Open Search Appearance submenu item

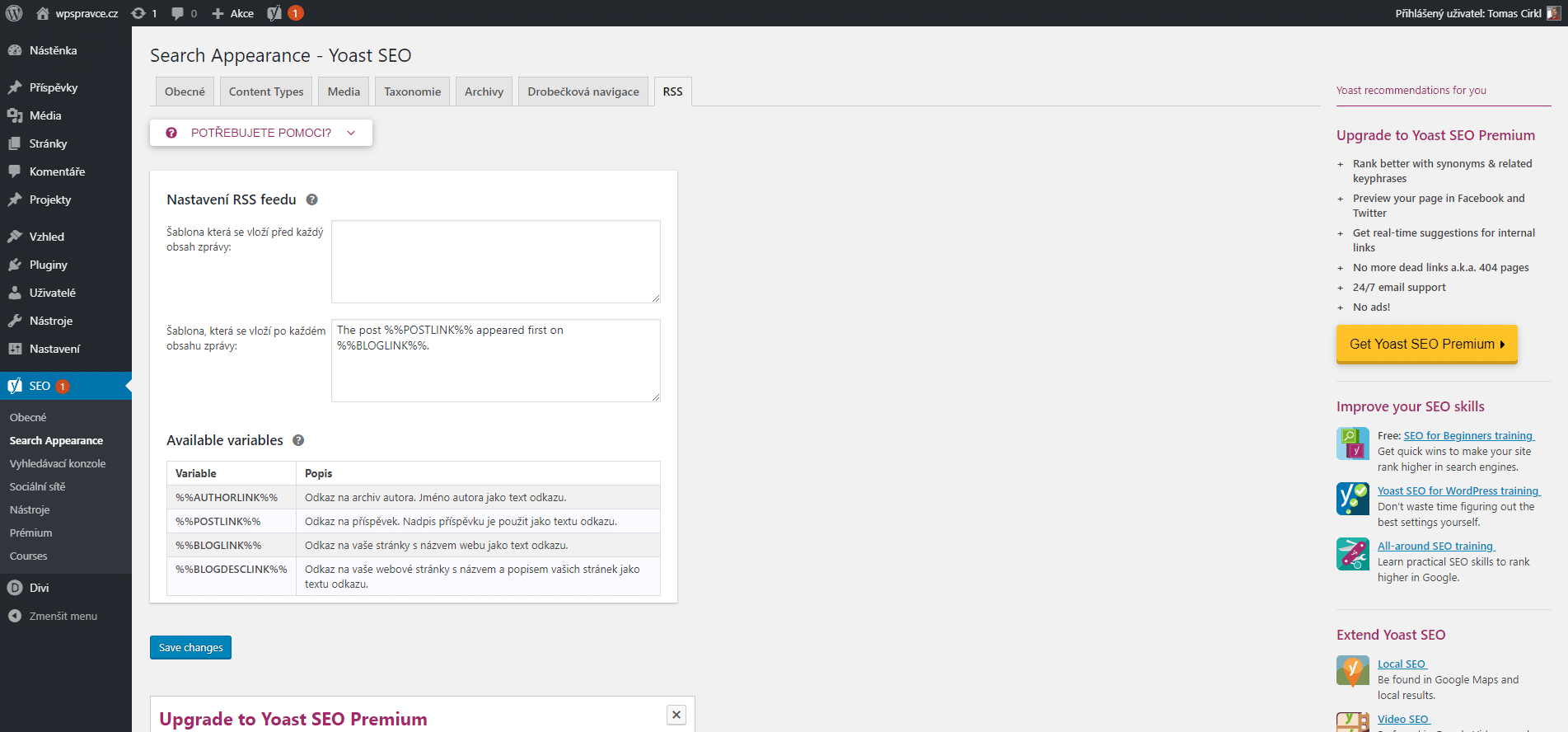[x=56, y=441]
